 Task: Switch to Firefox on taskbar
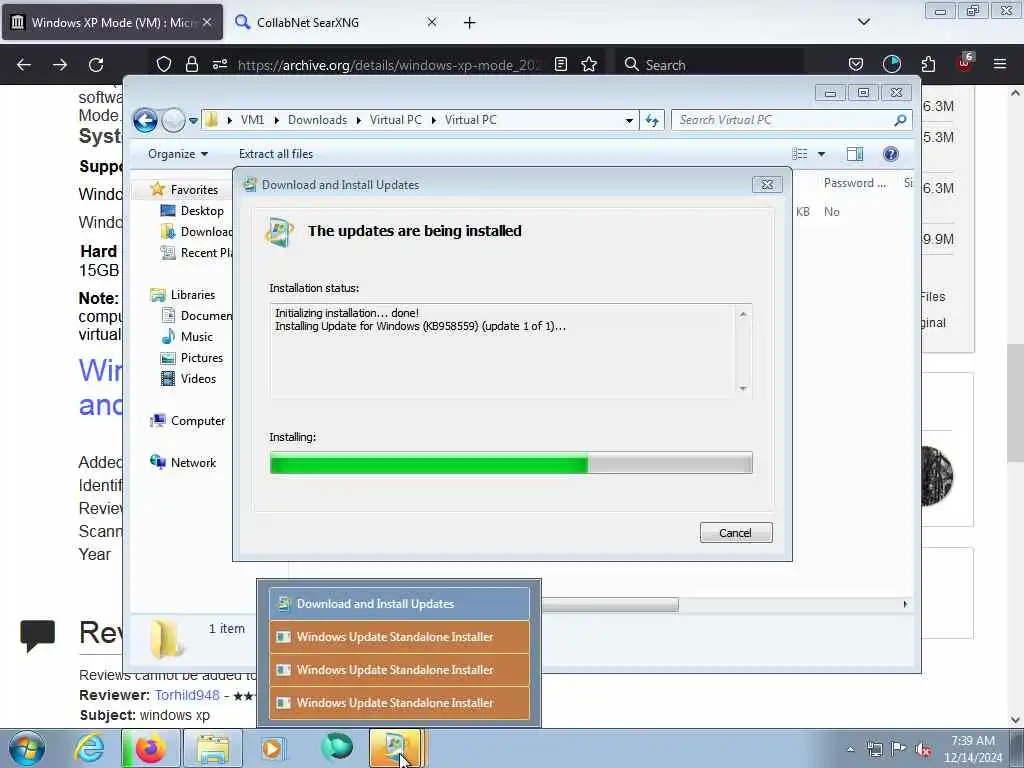tap(150, 748)
